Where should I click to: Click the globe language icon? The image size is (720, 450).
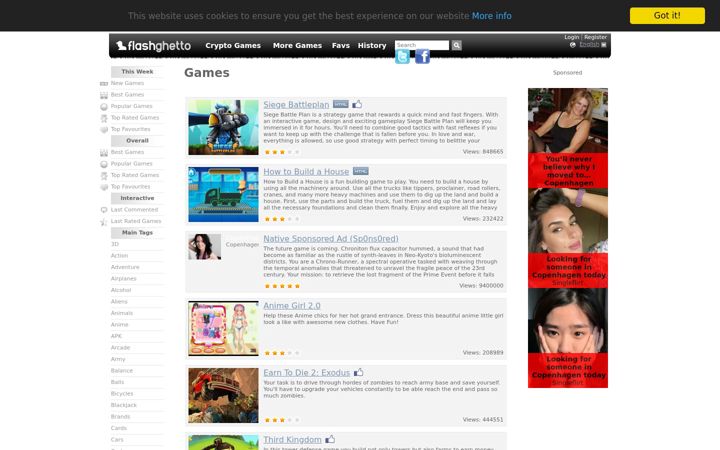[573, 45]
